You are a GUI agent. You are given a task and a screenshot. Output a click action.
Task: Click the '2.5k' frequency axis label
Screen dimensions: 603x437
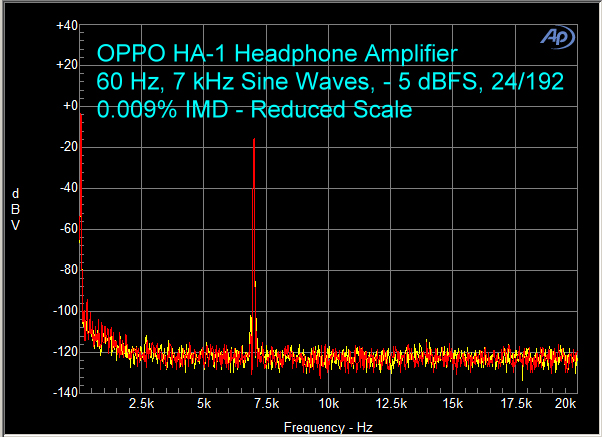point(142,404)
